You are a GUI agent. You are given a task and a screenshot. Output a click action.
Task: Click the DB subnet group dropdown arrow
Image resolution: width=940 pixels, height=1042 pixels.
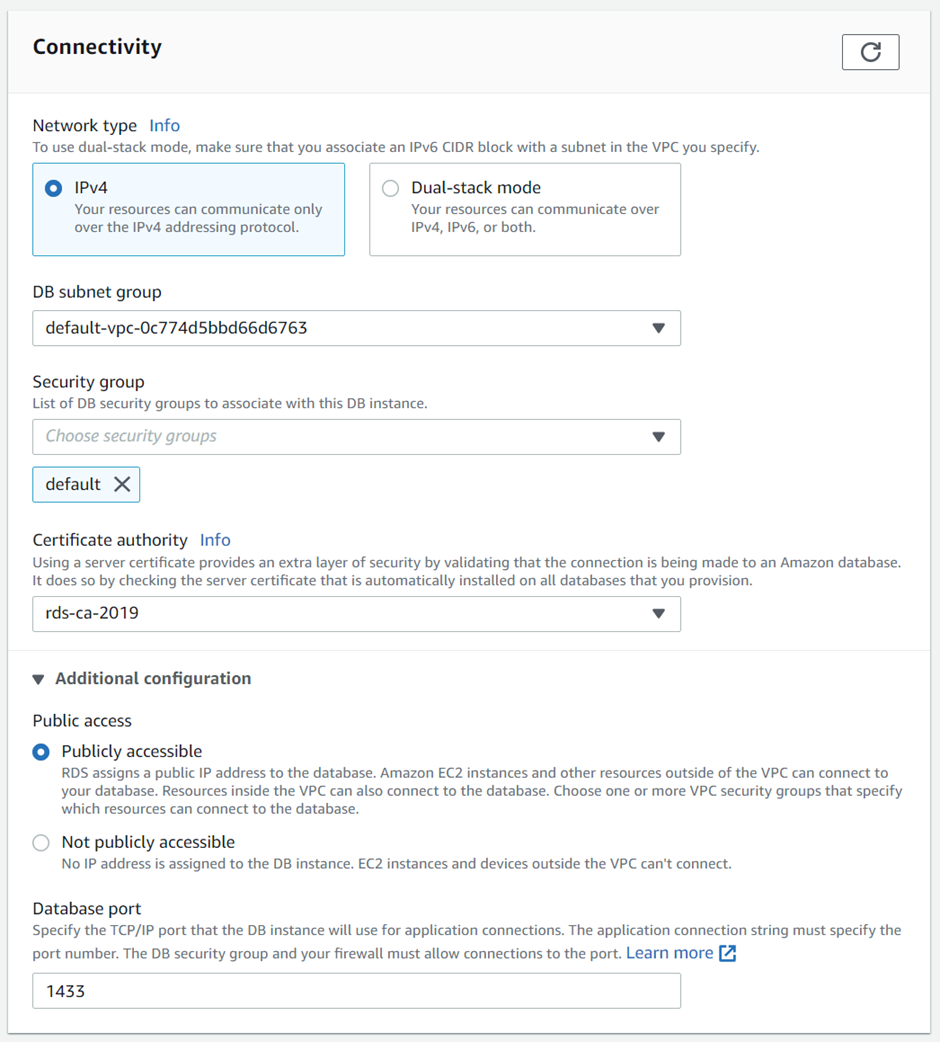pyautogui.click(x=658, y=328)
